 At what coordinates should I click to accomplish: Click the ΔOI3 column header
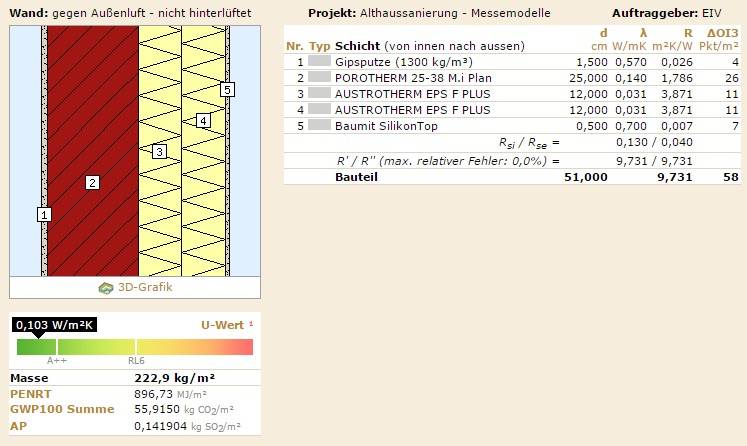719,39
